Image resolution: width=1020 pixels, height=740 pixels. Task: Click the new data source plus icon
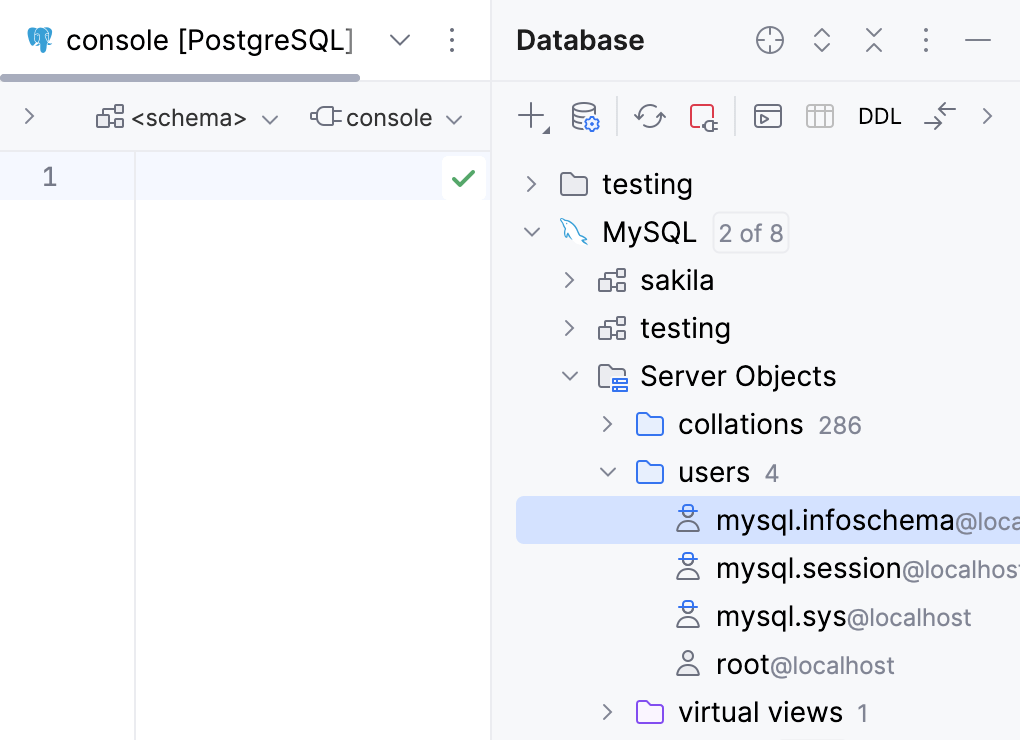tap(529, 116)
